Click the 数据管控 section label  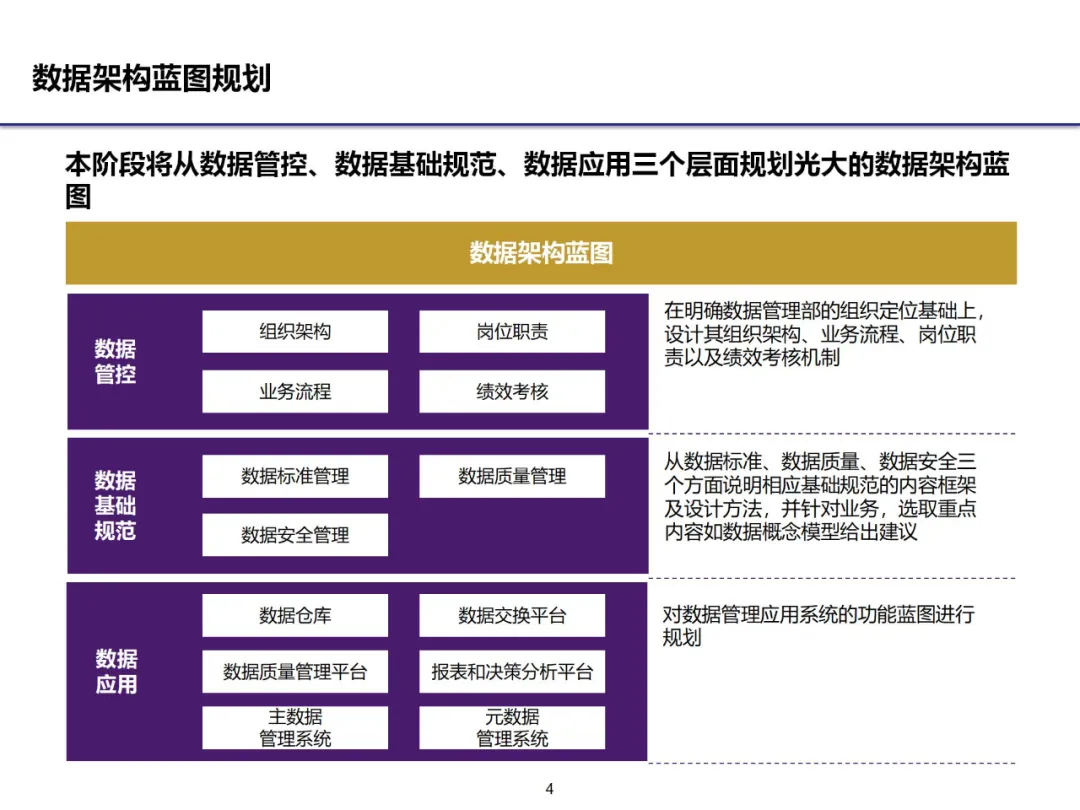tap(115, 362)
